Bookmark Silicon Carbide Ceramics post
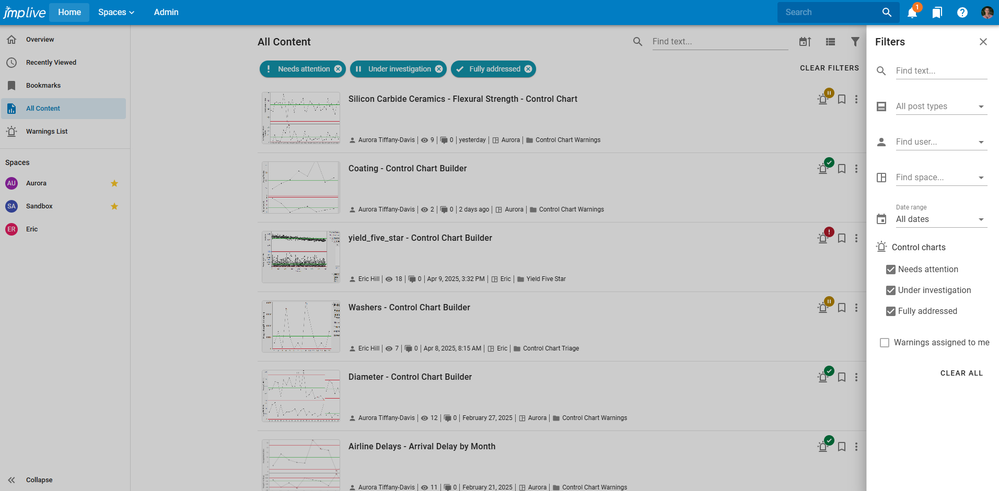999x491 pixels. click(x=842, y=99)
